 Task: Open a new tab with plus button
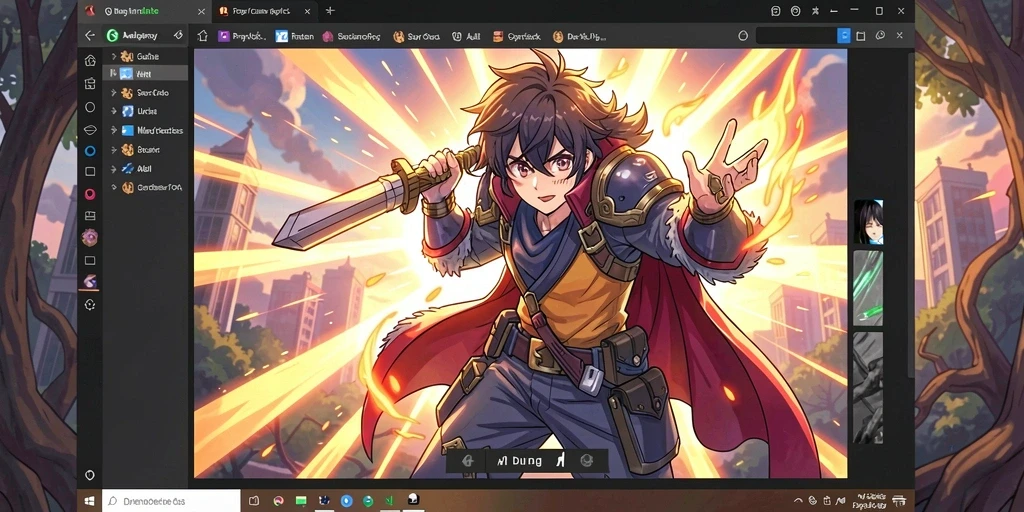(330, 11)
